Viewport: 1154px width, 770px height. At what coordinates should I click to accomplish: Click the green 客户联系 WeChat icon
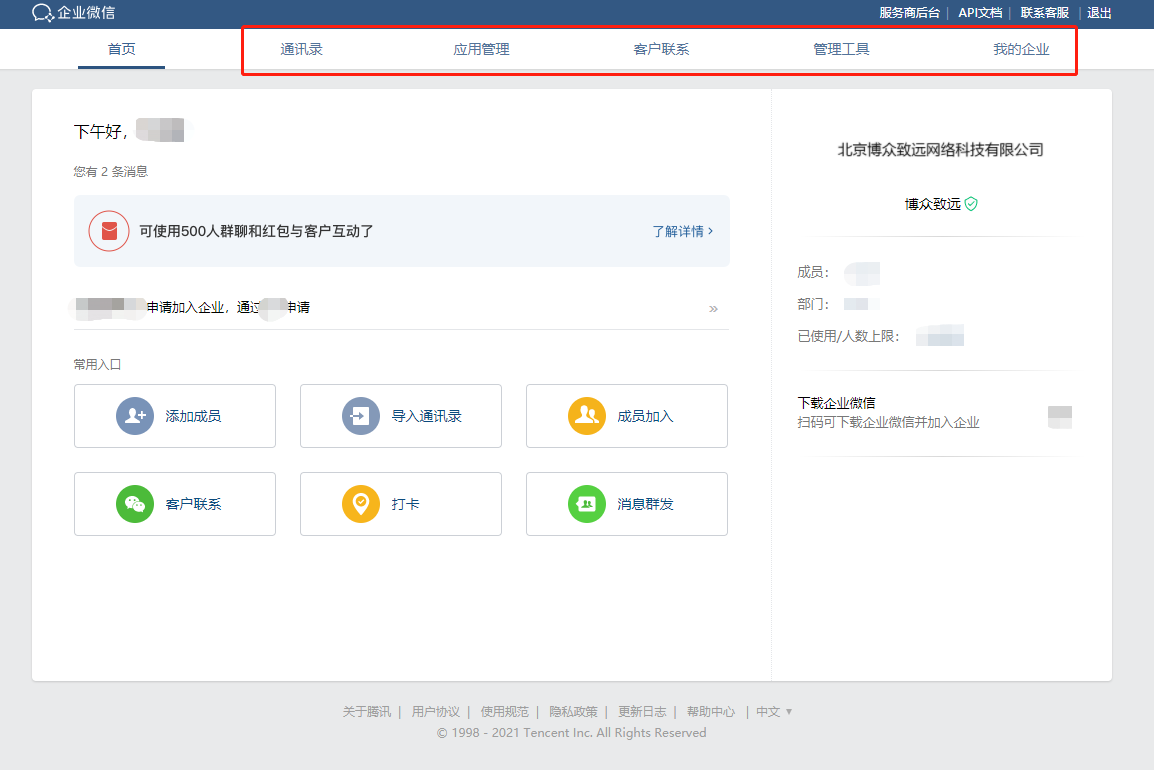(x=135, y=504)
